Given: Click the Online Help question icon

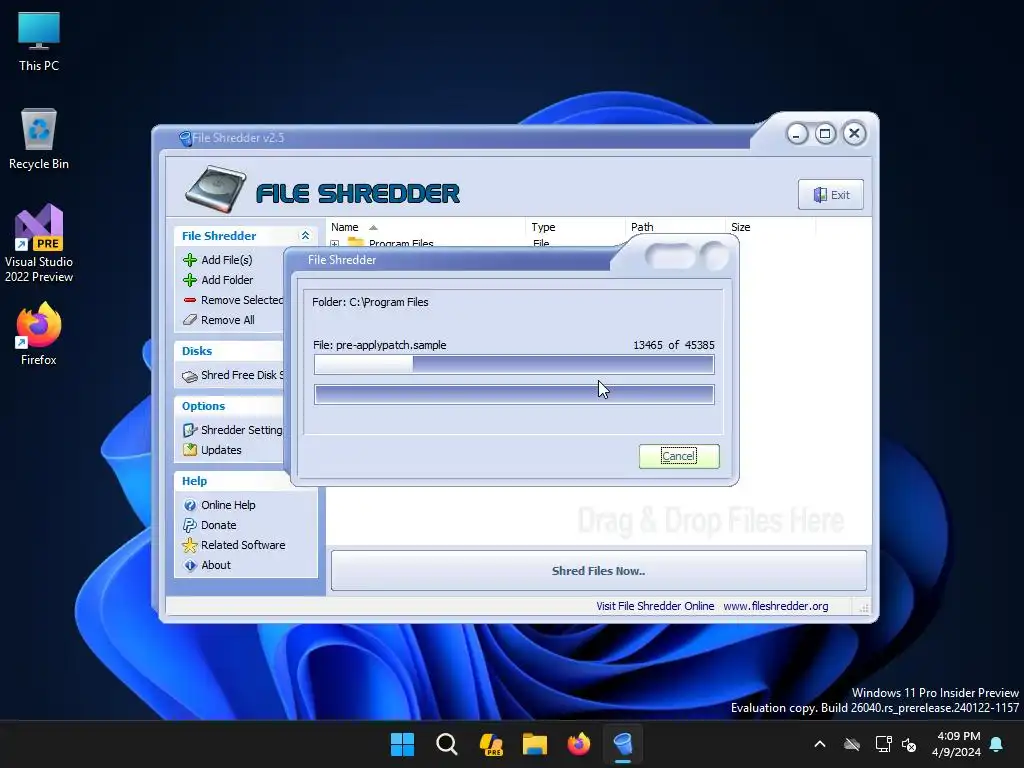Looking at the screenshot, I should click(190, 505).
